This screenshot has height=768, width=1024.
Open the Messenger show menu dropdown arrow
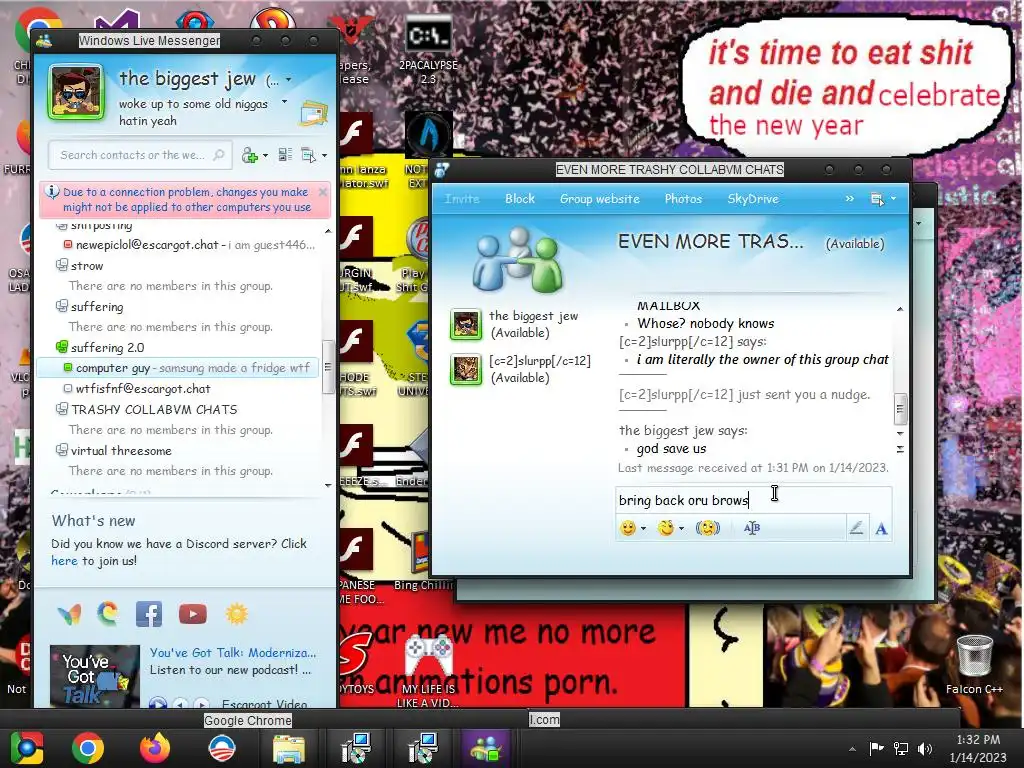click(x=324, y=155)
